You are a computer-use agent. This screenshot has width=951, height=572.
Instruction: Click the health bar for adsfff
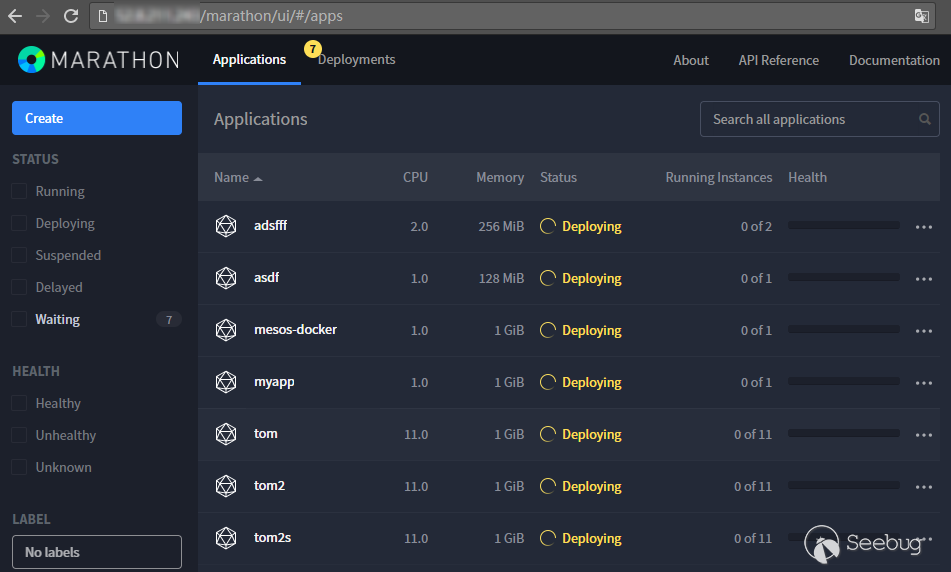(x=843, y=226)
